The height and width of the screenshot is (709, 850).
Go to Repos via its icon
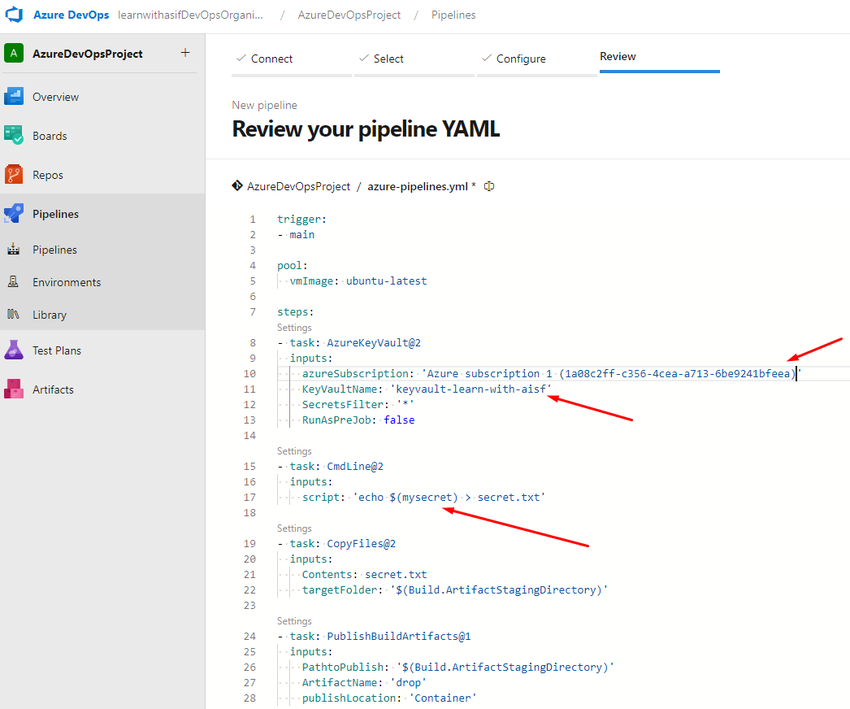tap(14, 175)
